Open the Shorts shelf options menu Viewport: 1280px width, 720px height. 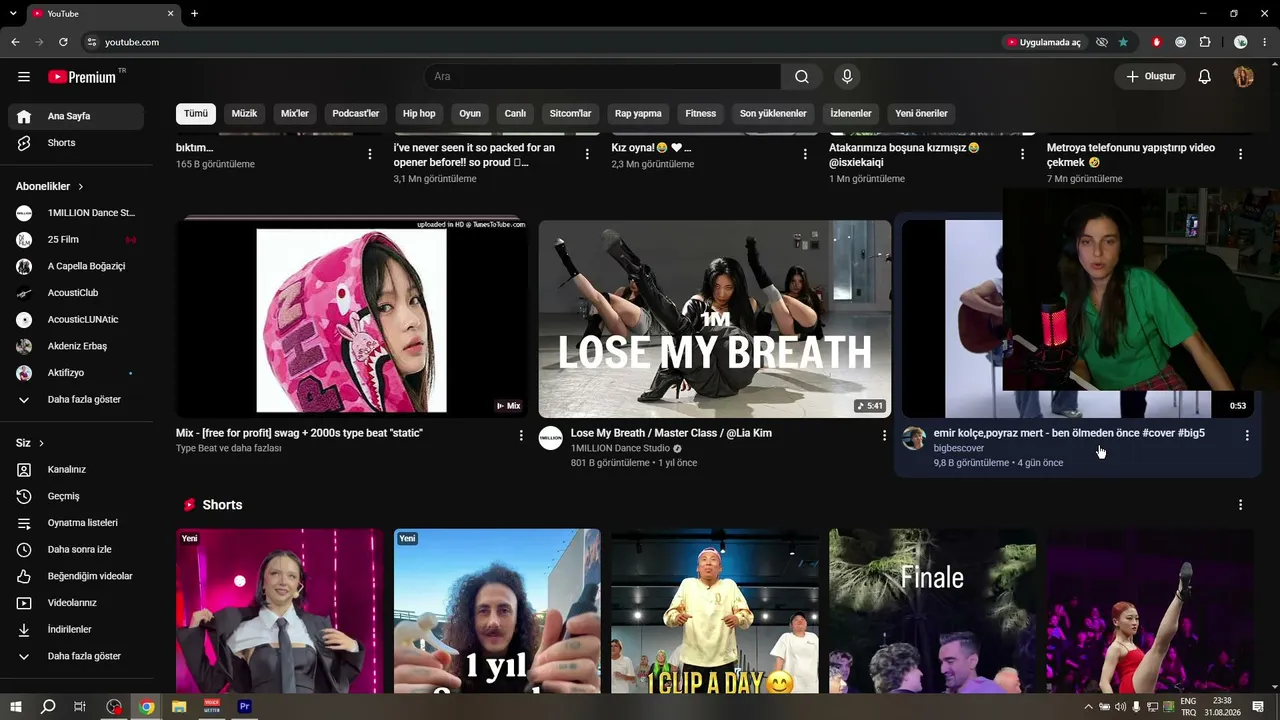(1240, 505)
